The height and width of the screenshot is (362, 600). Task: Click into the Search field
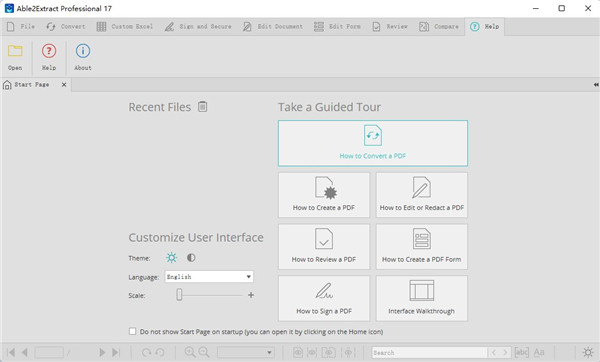coord(429,352)
